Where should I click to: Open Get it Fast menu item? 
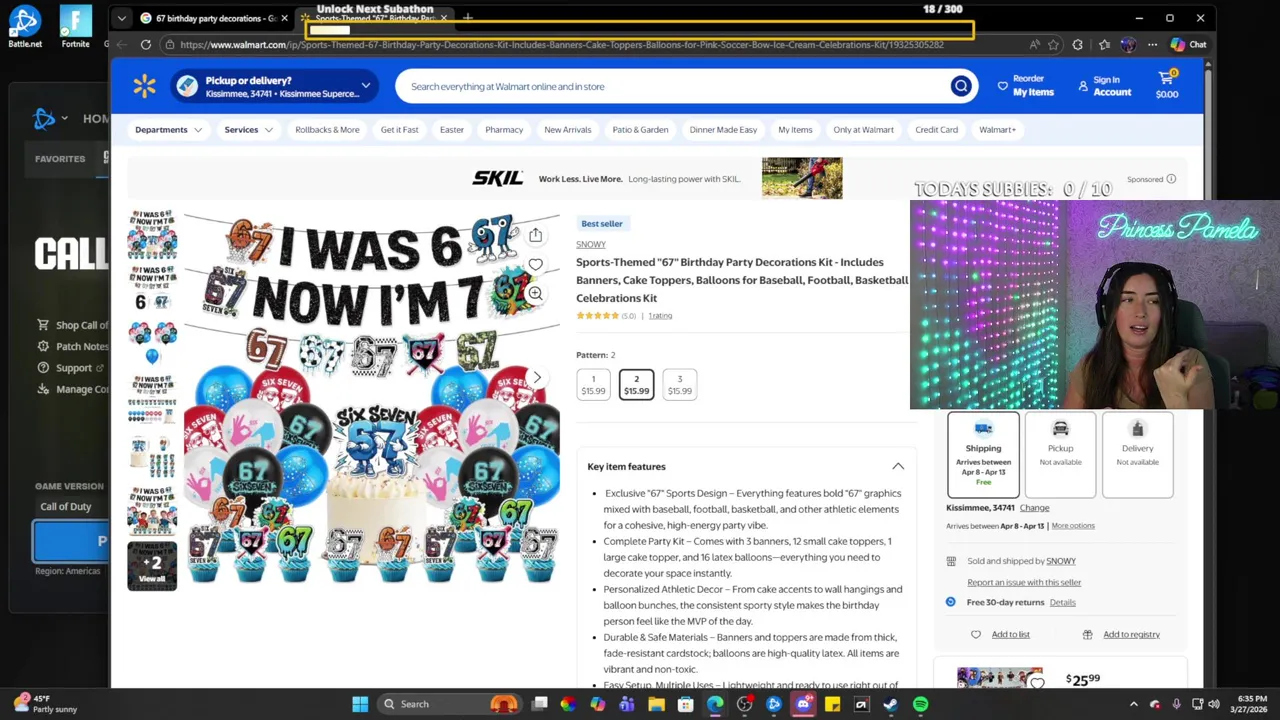coord(399,129)
